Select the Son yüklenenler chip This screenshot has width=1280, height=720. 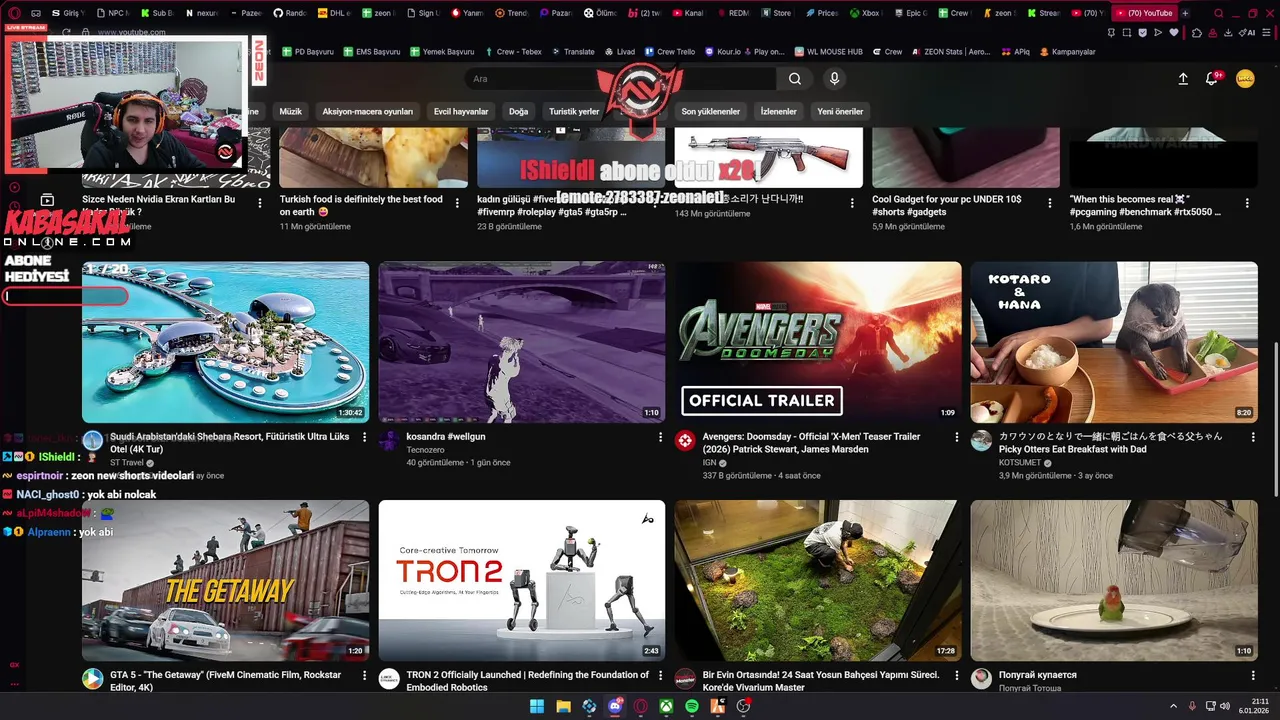tap(711, 111)
